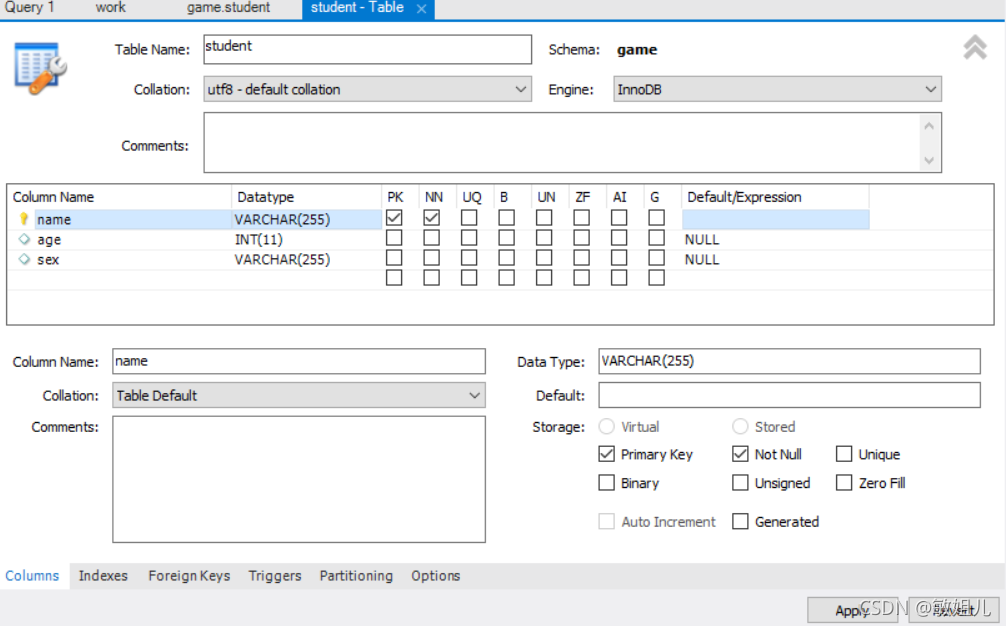Click the column Comments text area

pyautogui.click(x=299, y=479)
